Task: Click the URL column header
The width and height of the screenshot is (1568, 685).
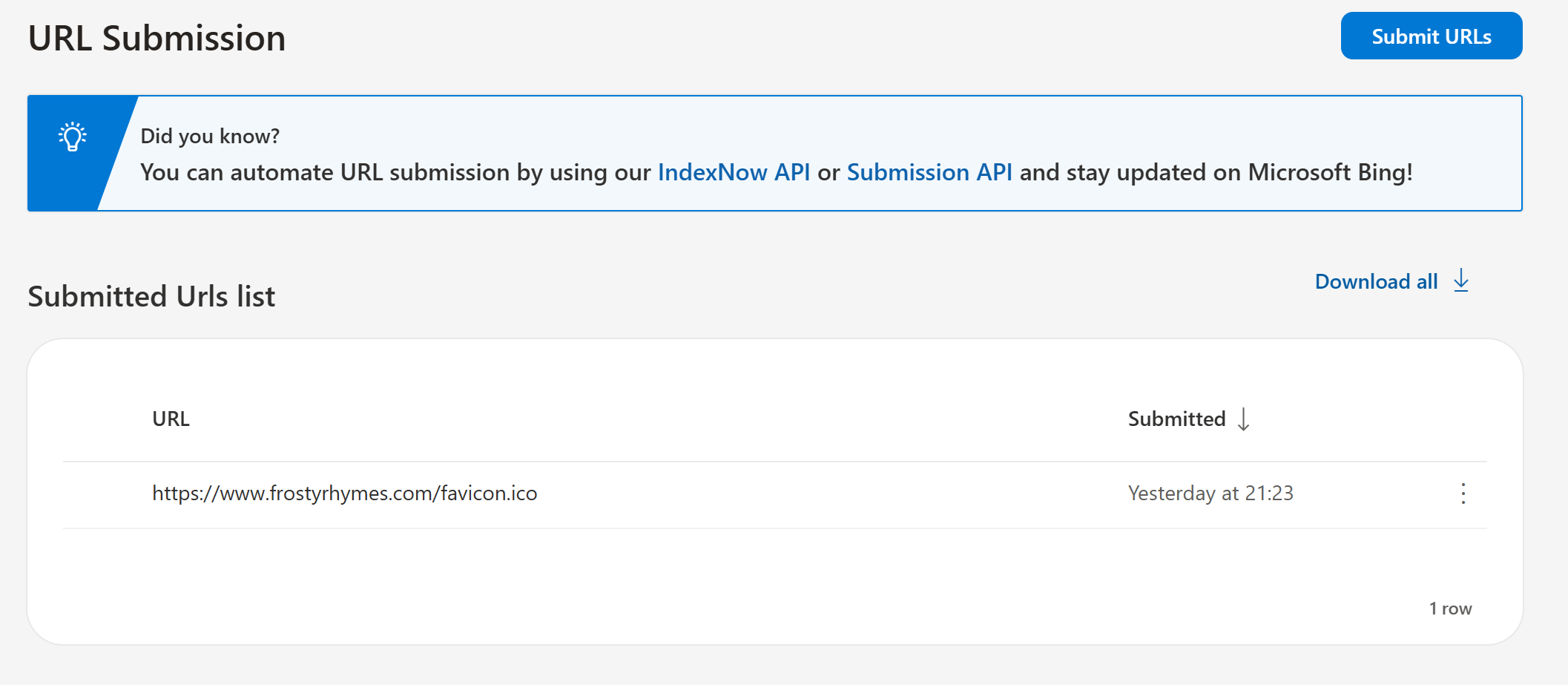Action: point(171,419)
